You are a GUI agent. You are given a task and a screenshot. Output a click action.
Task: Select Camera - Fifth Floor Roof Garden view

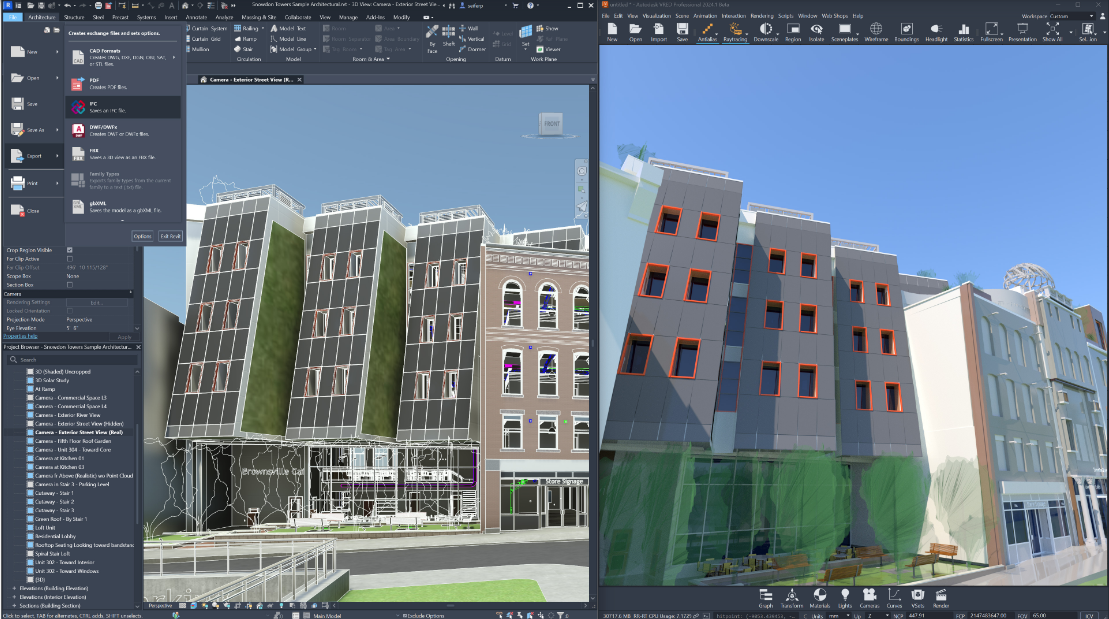[73, 441]
